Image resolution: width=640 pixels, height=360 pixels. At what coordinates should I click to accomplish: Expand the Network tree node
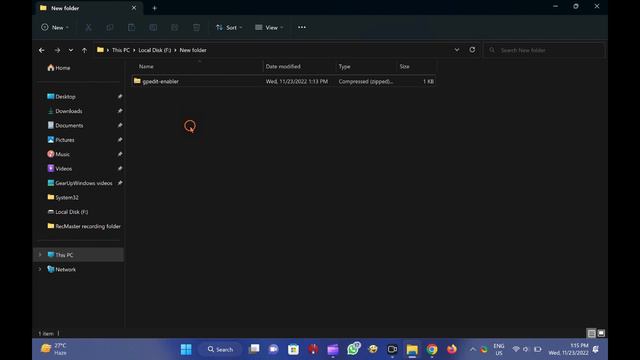(x=40, y=269)
